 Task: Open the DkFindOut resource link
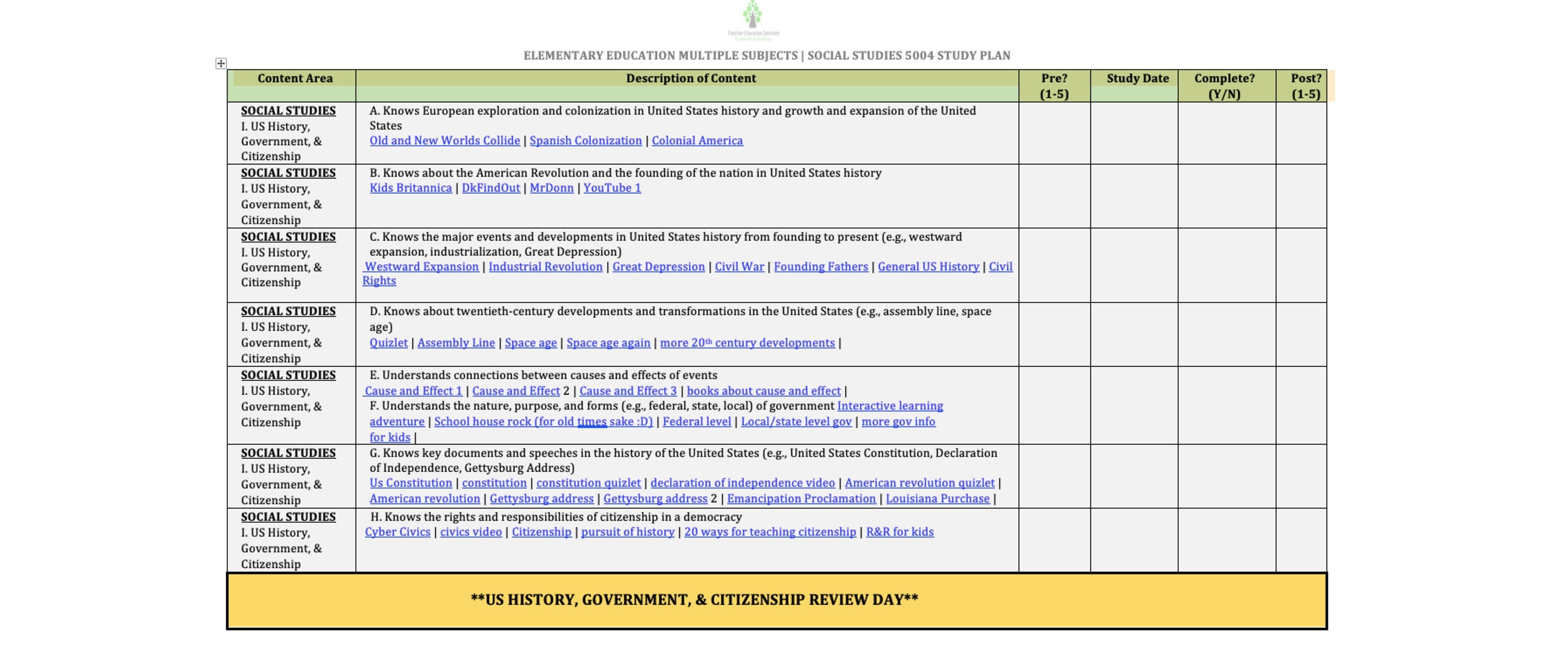pos(491,188)
